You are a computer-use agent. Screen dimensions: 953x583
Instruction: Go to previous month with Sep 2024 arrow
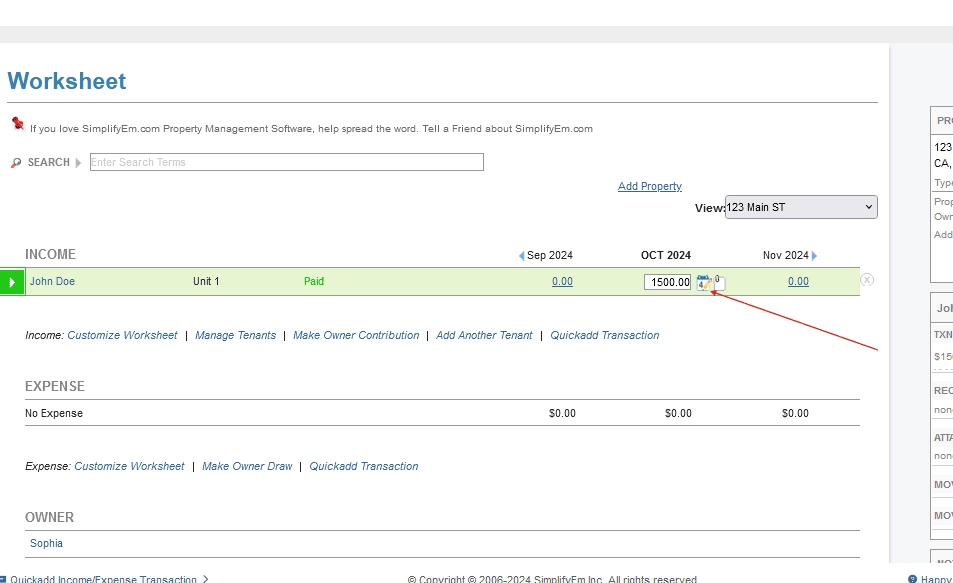point(521,256)
